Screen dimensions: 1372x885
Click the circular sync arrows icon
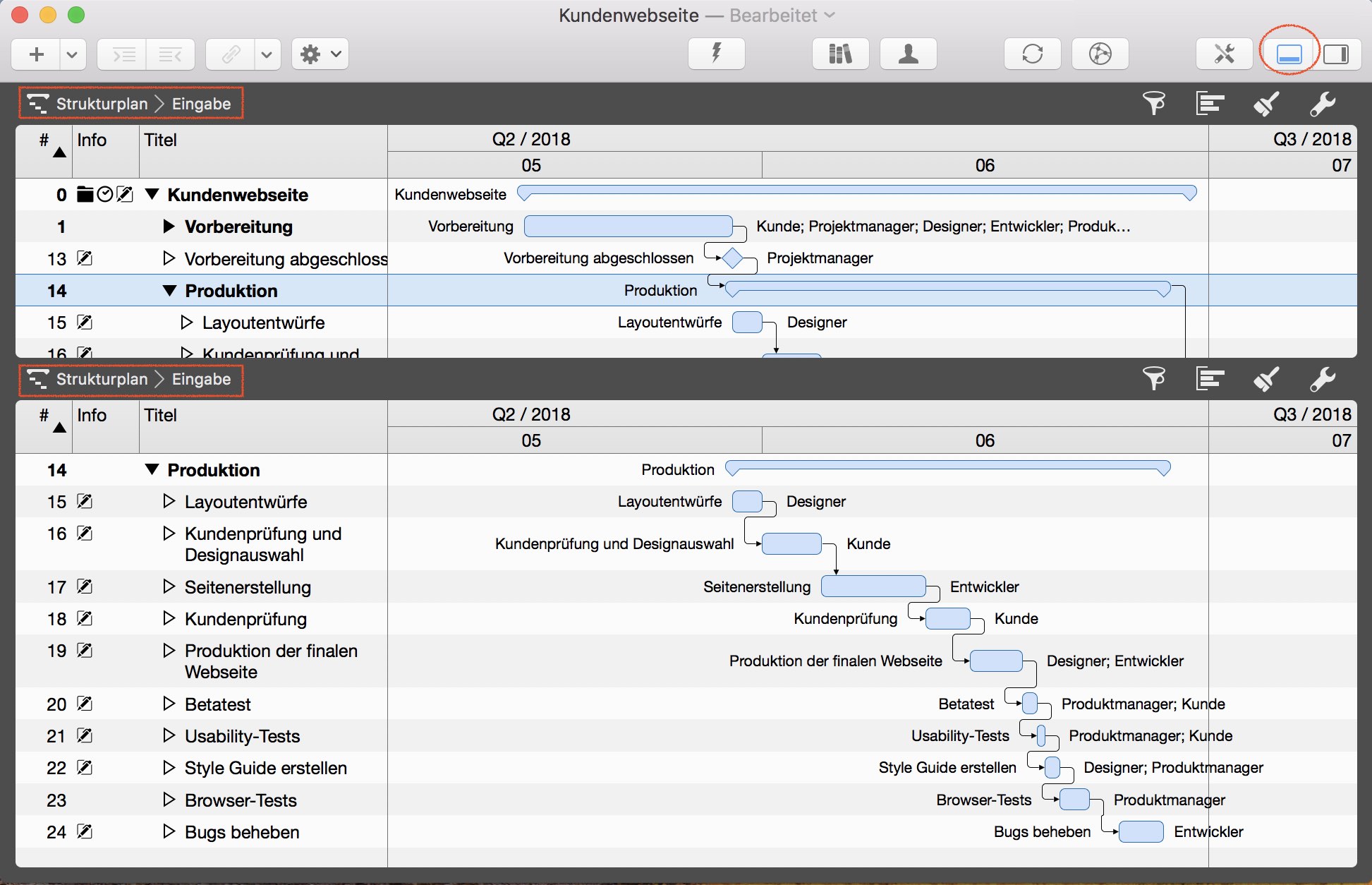point(1032,54)
